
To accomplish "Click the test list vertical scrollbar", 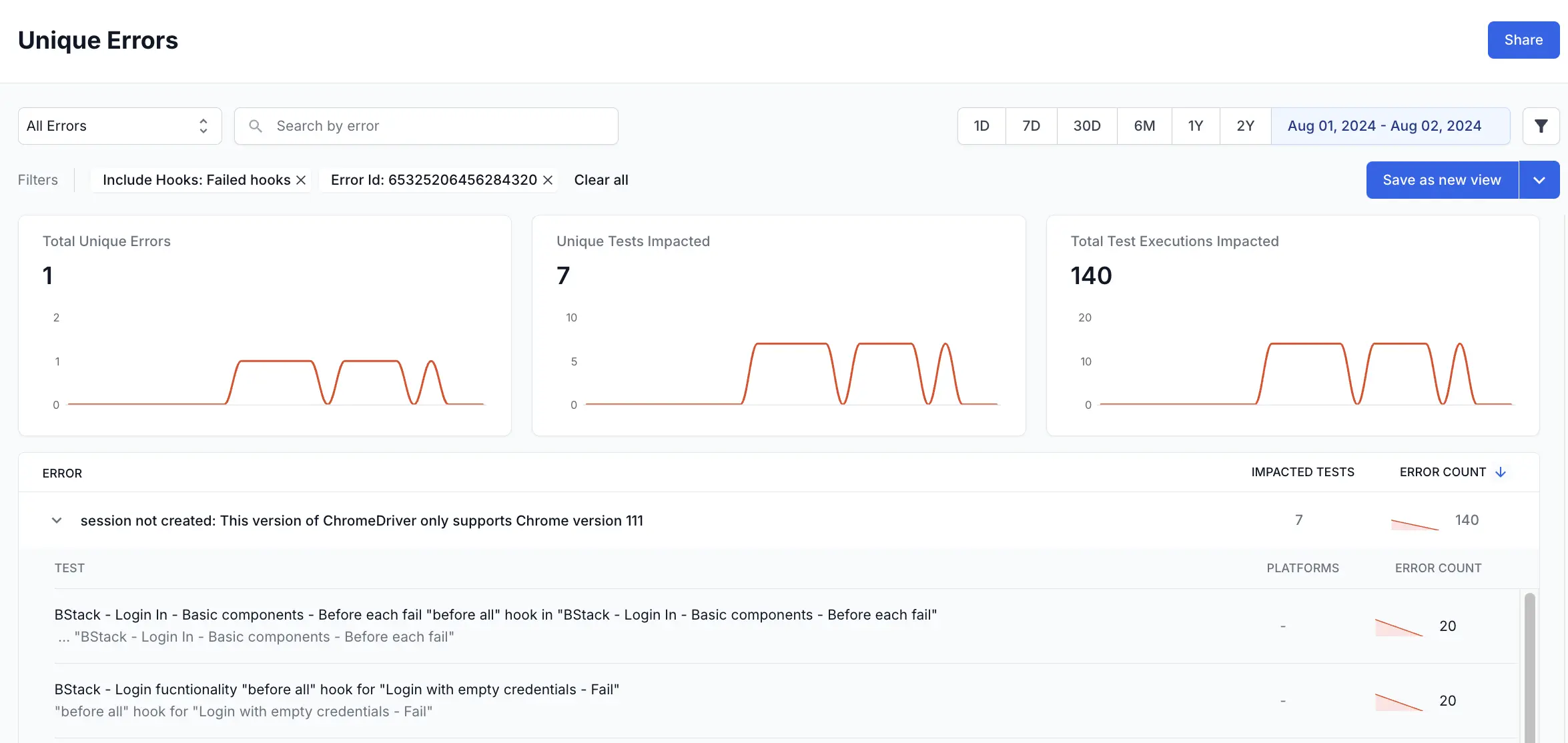I will click(x=1529, y=667).
